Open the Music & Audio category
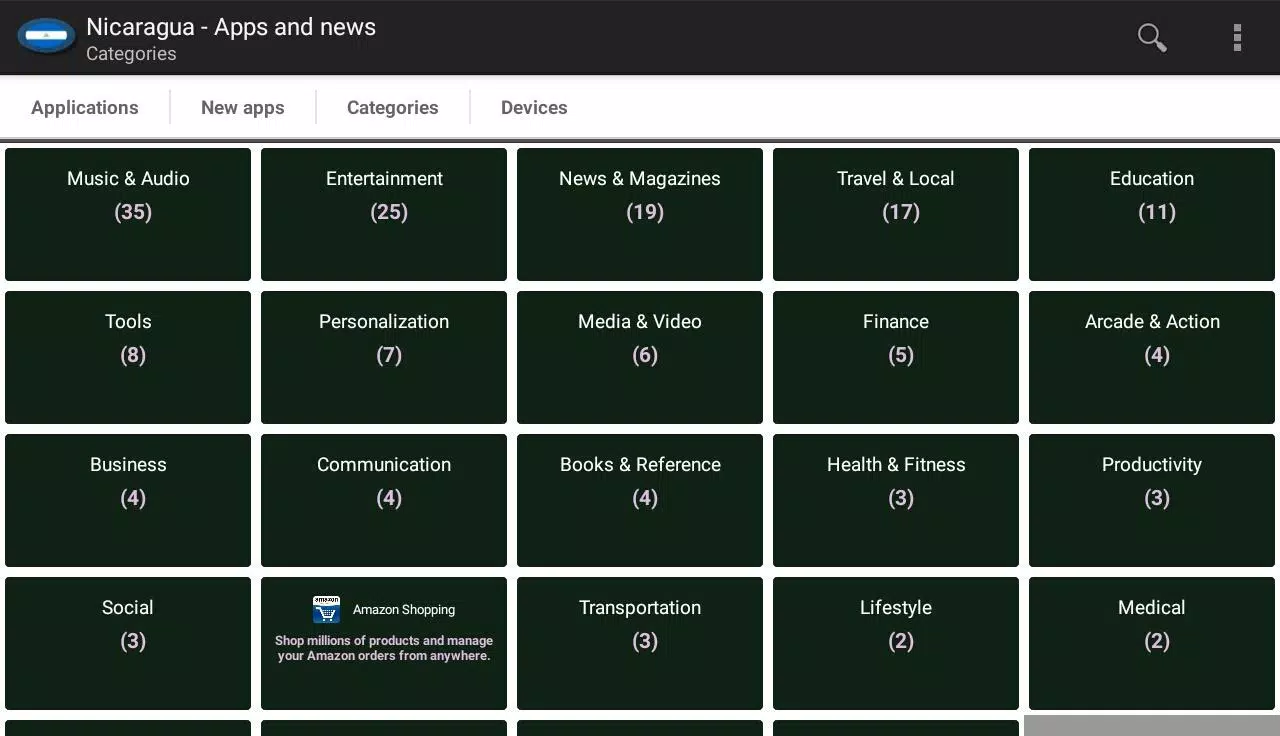 coord(128,214)
